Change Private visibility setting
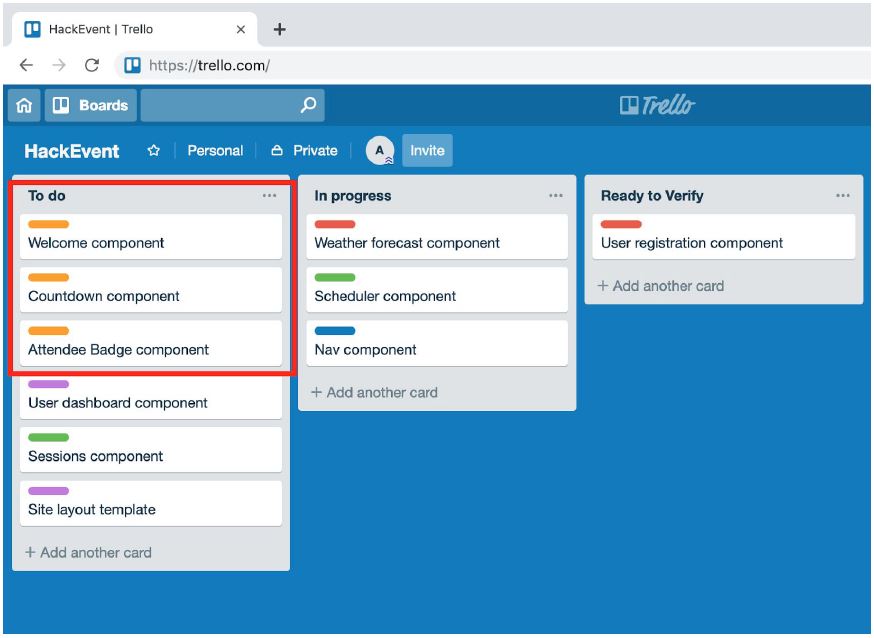The image size is (874, 638). click(304, 151)
